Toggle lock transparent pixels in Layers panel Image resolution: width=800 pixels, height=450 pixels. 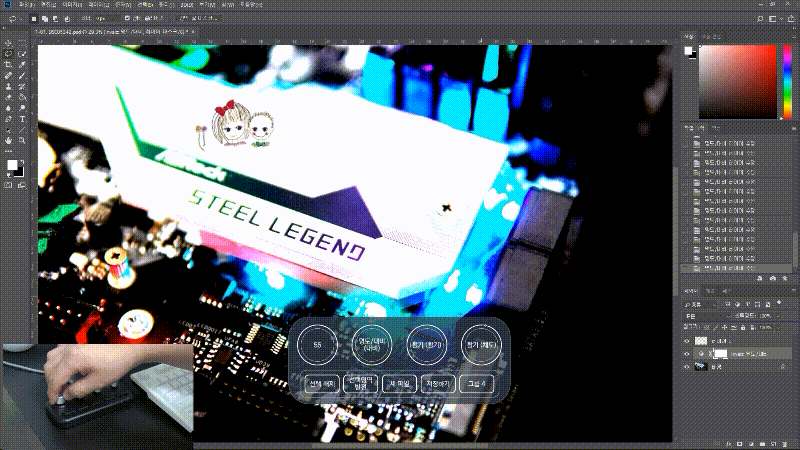(x=707, y=328)
